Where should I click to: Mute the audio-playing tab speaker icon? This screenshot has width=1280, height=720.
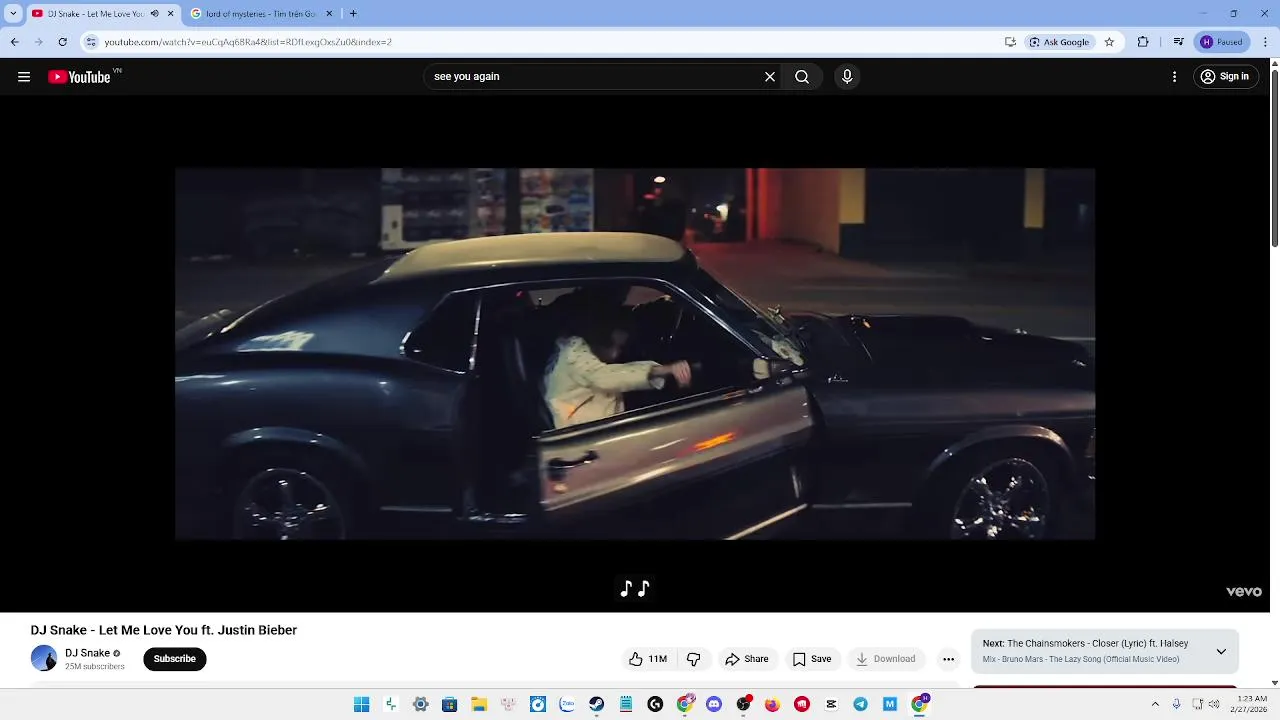(154, 14)
